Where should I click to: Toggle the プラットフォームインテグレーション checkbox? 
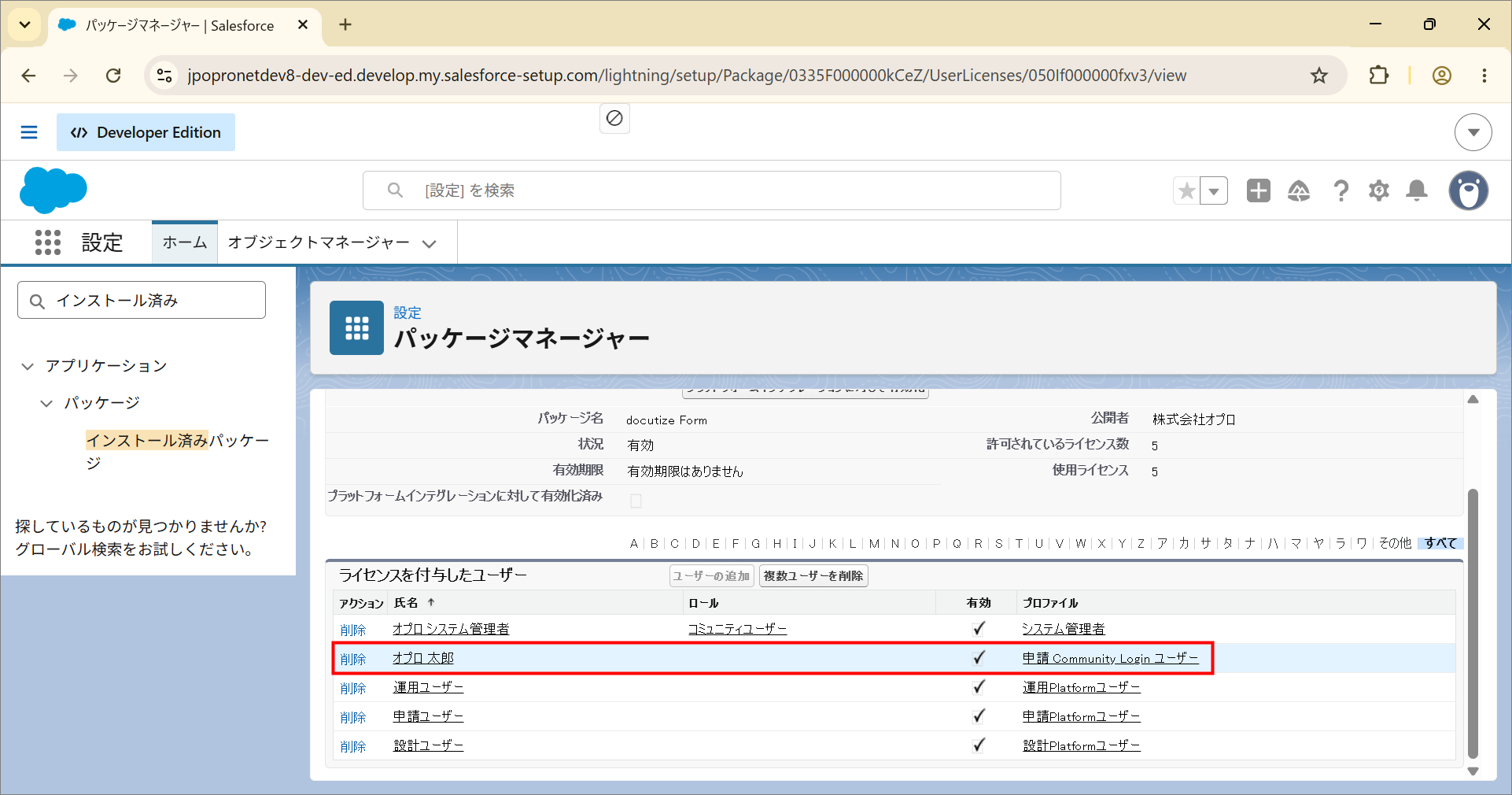(636, 501)
